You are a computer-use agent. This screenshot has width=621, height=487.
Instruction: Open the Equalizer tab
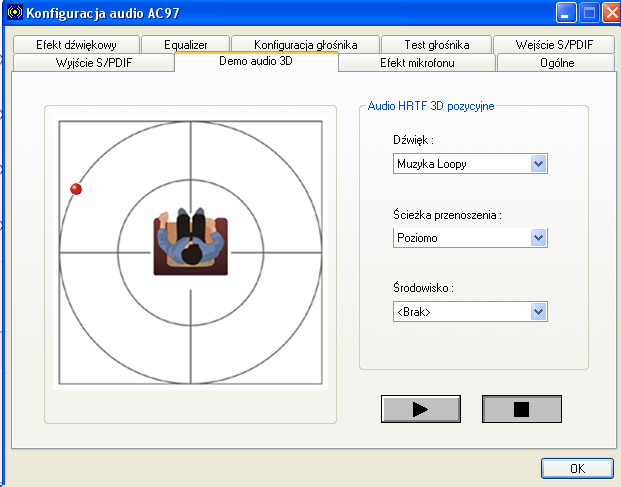[x=186, y=45]
